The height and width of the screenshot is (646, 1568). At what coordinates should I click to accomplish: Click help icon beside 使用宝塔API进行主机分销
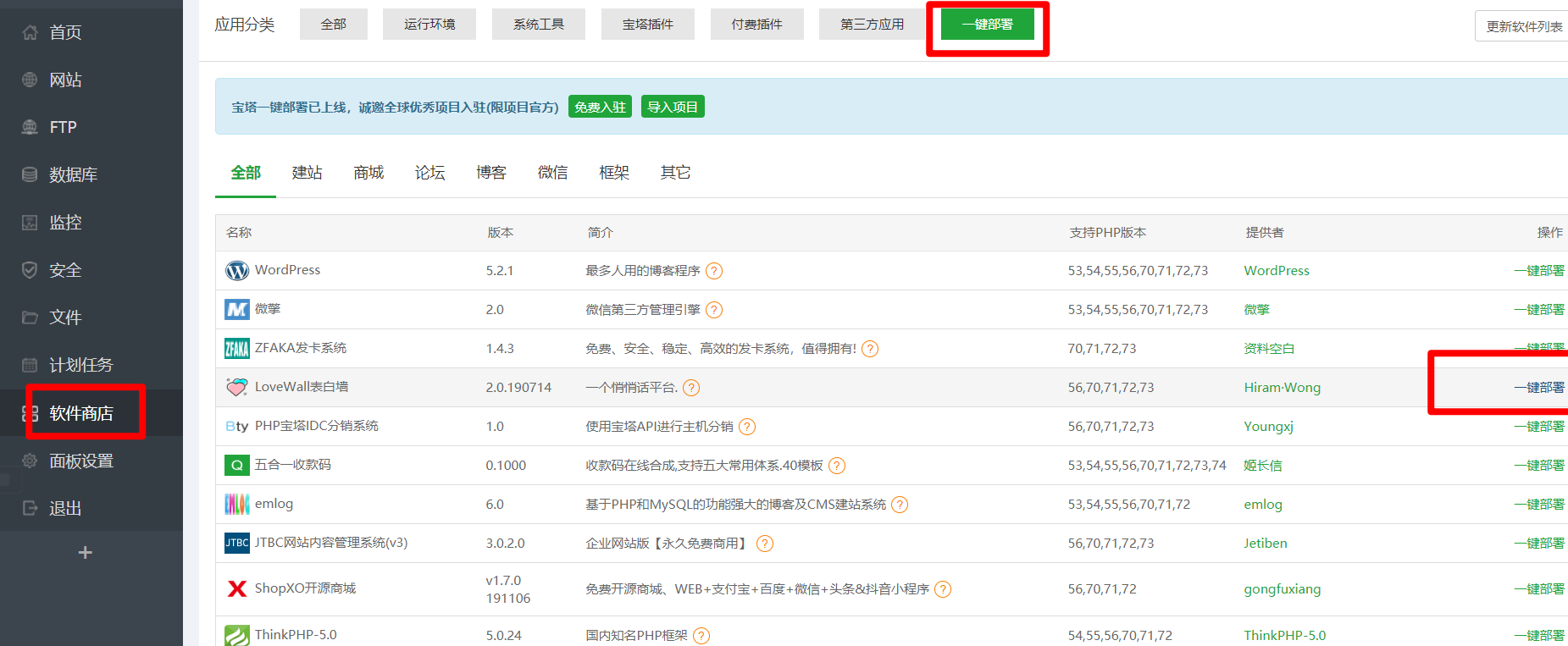tap(747, 427)
